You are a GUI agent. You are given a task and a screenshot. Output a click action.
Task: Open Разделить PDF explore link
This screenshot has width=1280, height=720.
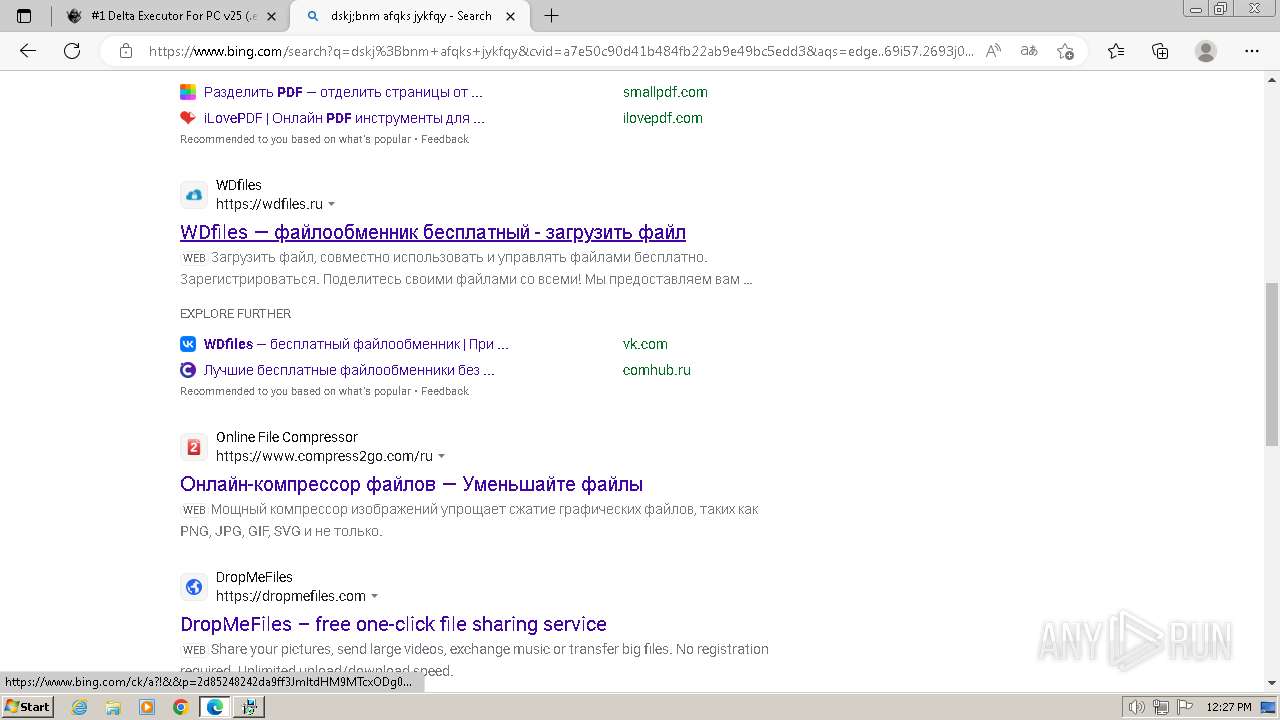tap(343, 92)
